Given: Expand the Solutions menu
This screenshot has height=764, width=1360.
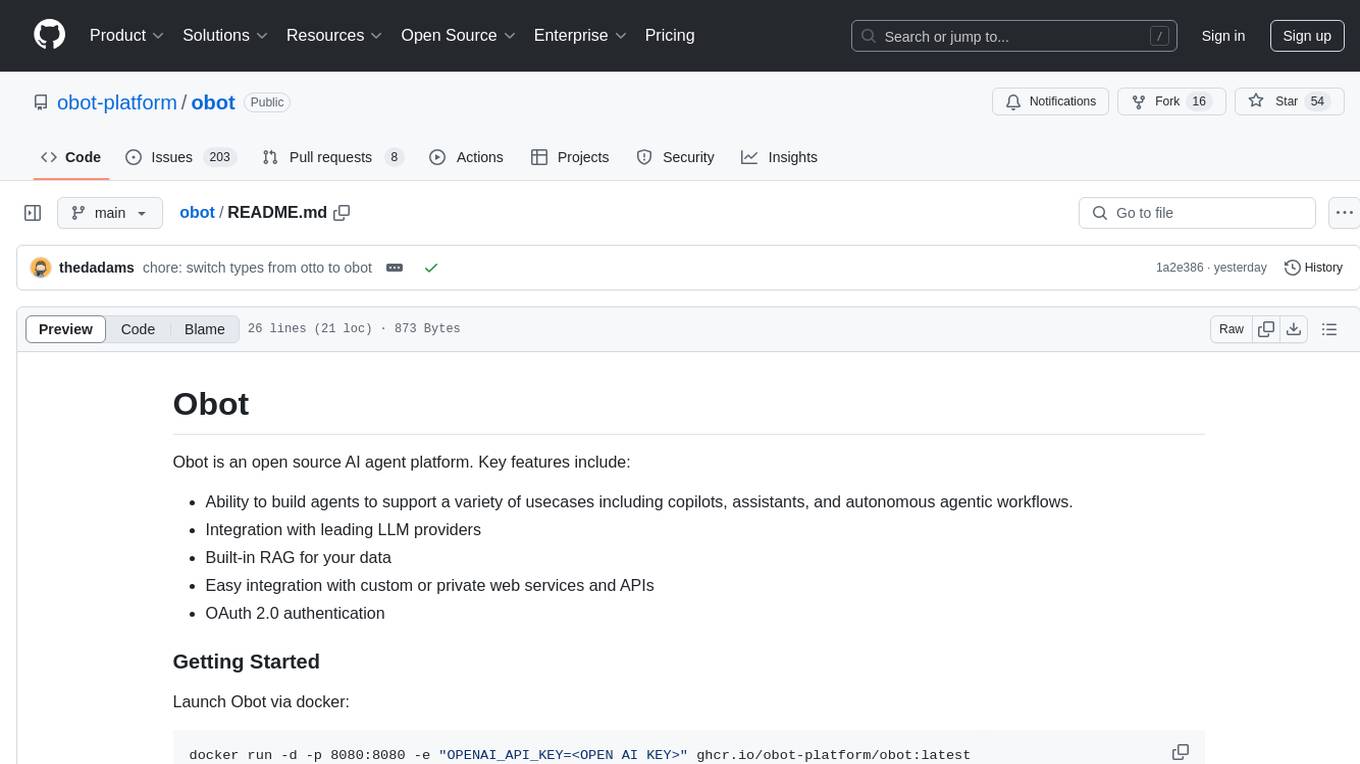Looking at the screenshot, I should [226, 35].
